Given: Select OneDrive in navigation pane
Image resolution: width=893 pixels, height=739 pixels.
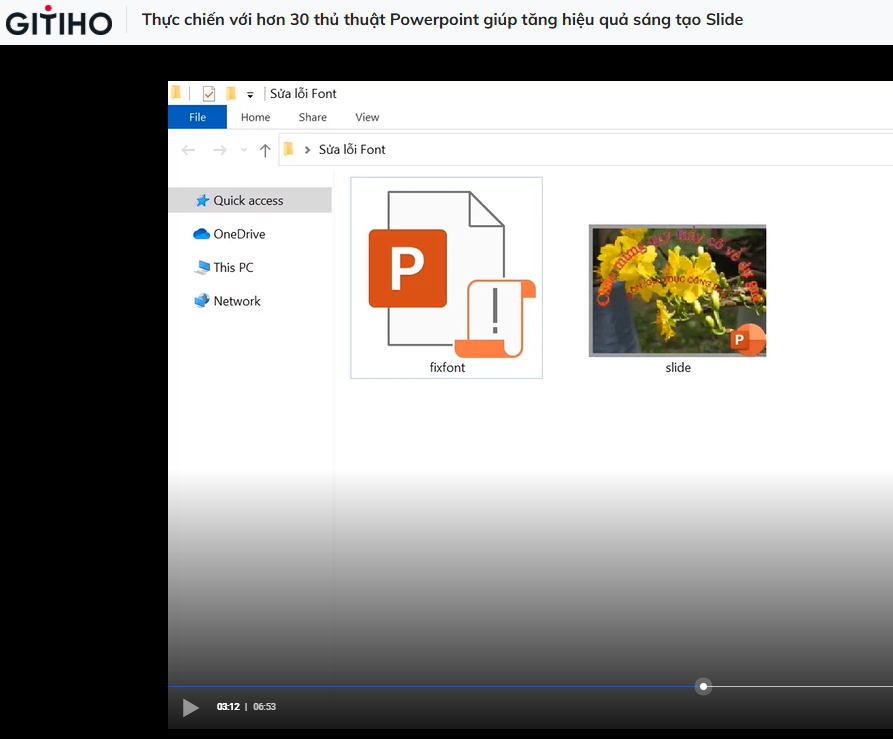Looking at the screenshot, I should (x=230, y=234).
